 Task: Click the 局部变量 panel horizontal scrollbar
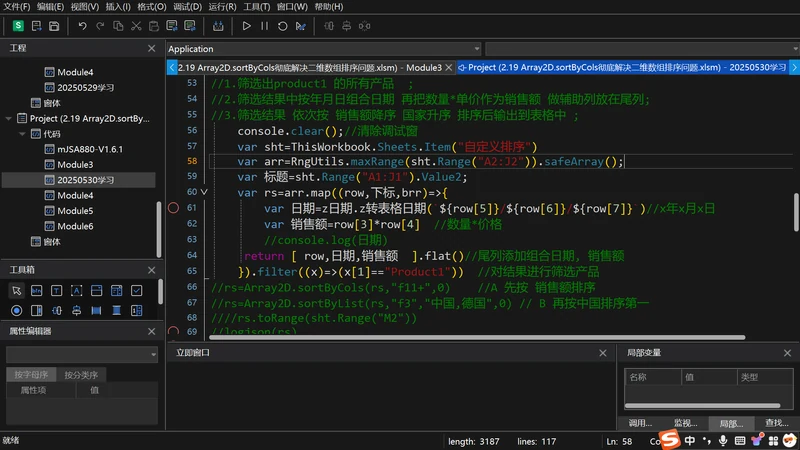coord(703,406)
